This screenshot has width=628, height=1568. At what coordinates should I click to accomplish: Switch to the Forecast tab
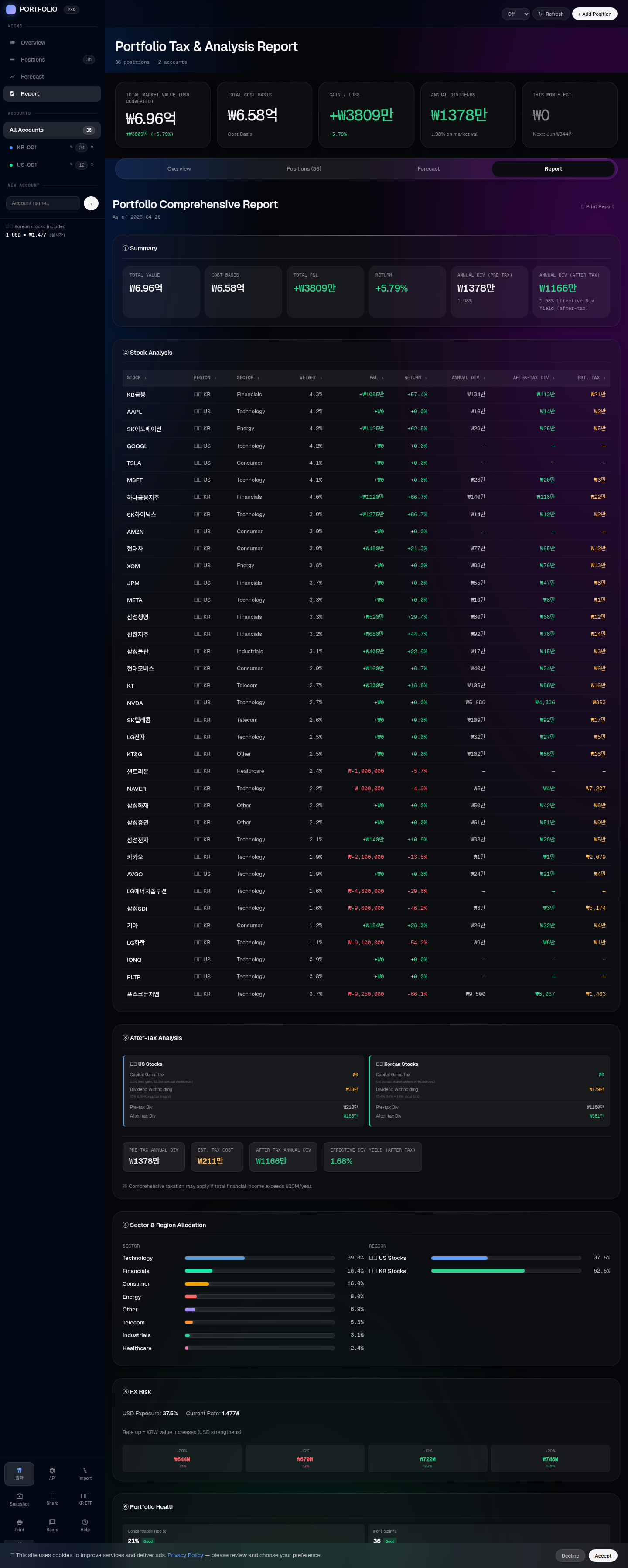(x=428, y=168)
